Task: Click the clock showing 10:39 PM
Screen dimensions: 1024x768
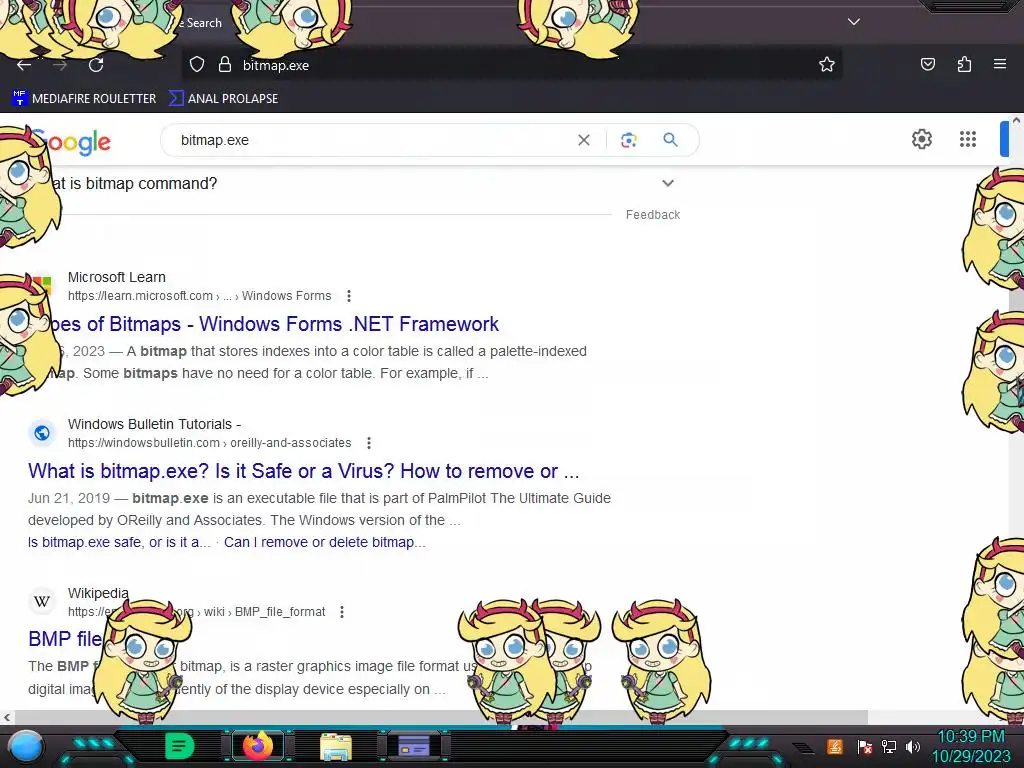Action: tap(970, 737)
